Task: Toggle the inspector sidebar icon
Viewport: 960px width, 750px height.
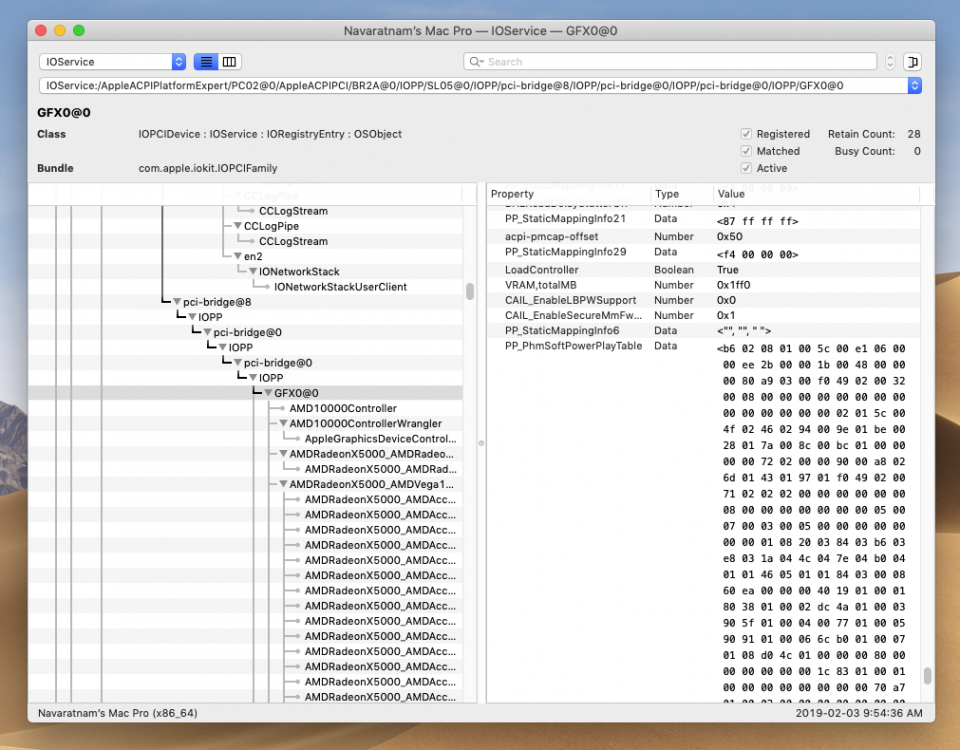Action: coord(912,62)
